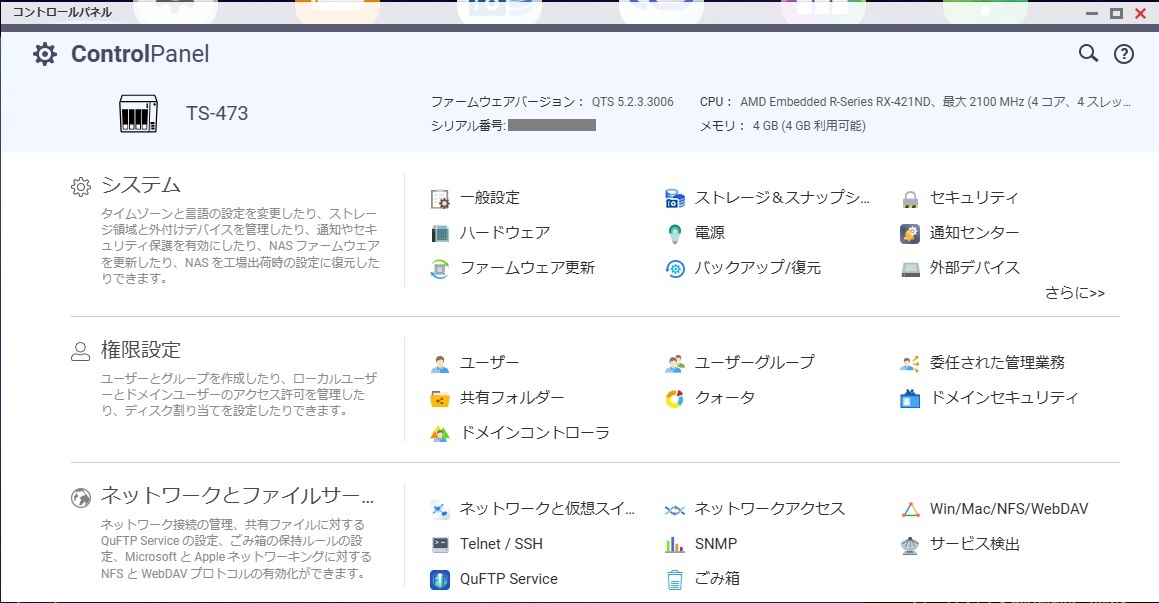Open the ネットワークとファイルサービス section heading

[237, 495]
